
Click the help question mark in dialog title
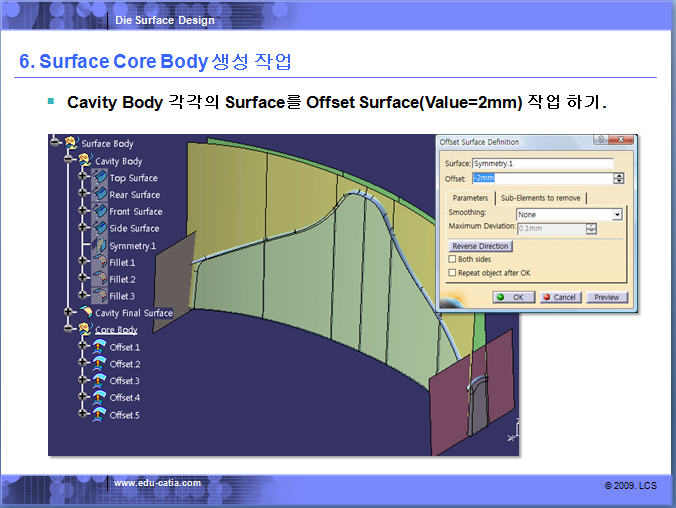click(x=600, y=142)
